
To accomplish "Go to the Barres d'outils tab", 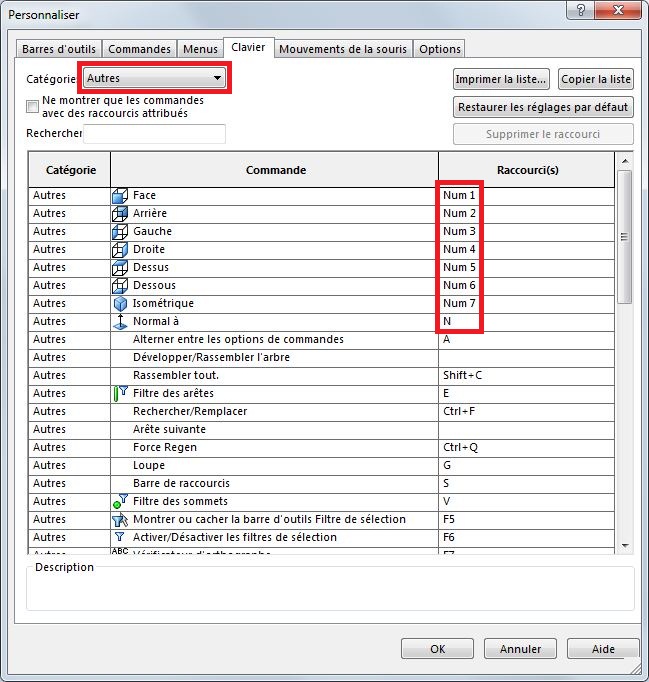I will (60, 49).
